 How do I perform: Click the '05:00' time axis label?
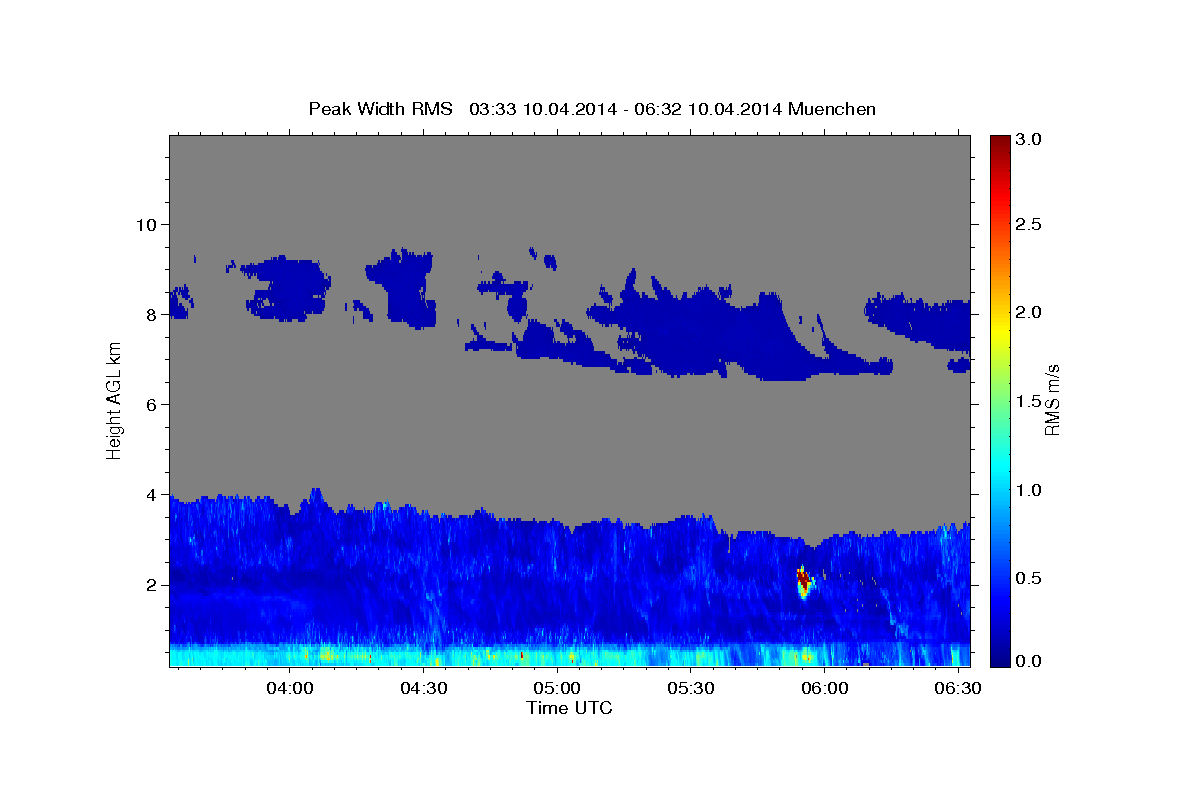click(x=557, y=689)
